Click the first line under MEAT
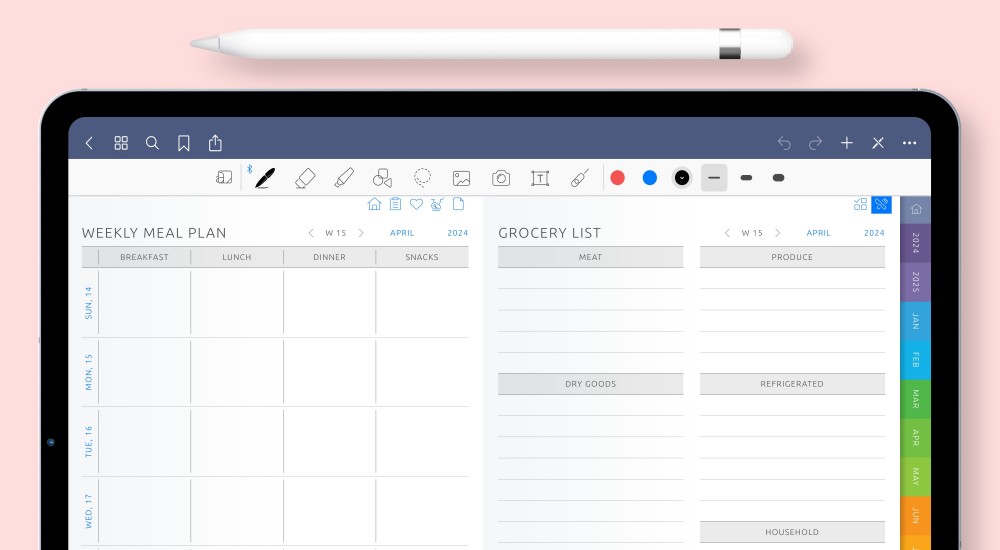The width and height of the screenshot is (1000, 550). pos(591,279)
